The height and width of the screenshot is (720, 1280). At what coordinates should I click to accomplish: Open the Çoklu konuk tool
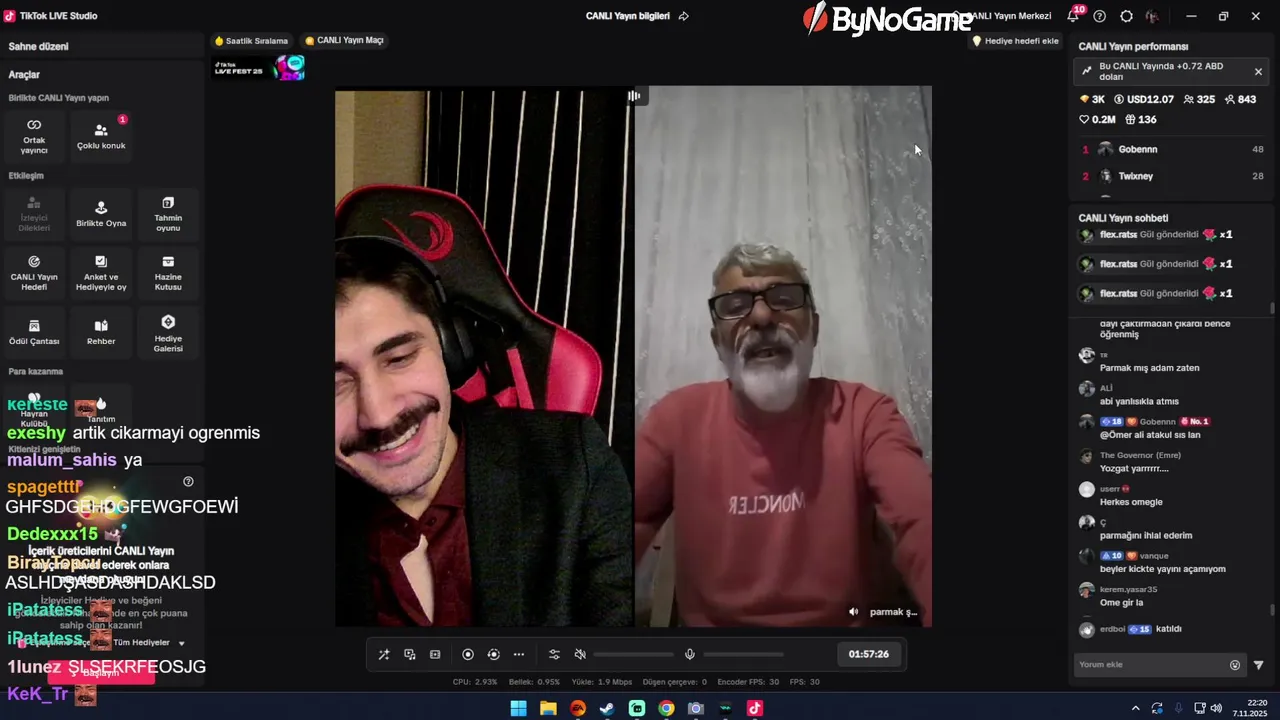coord(101,135)
